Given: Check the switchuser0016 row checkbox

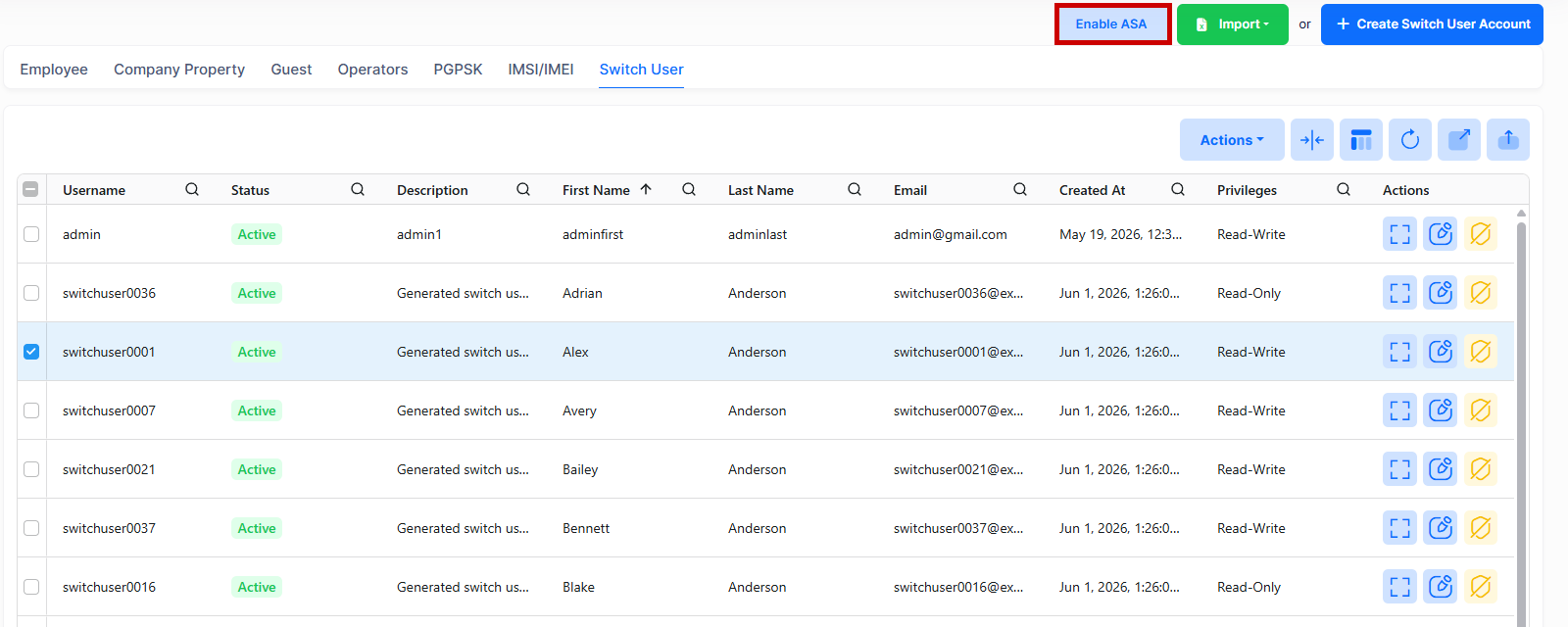Looking at the screenshot, I should click(31, 587).
